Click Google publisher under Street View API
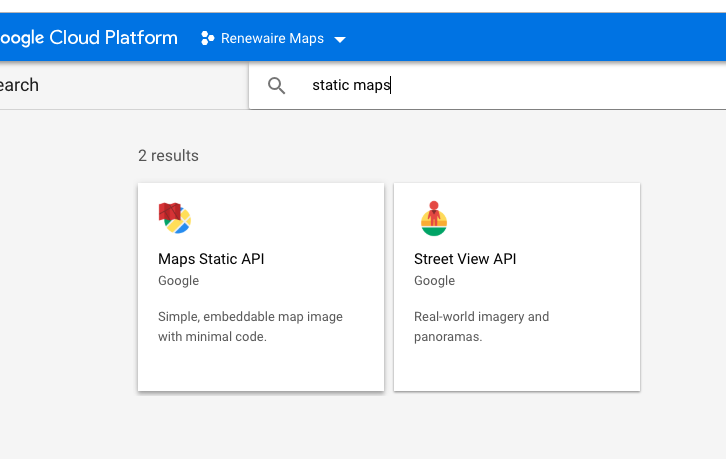Viewport: 726px width, 459px height. pyautogui.click(x=434, y=281)
